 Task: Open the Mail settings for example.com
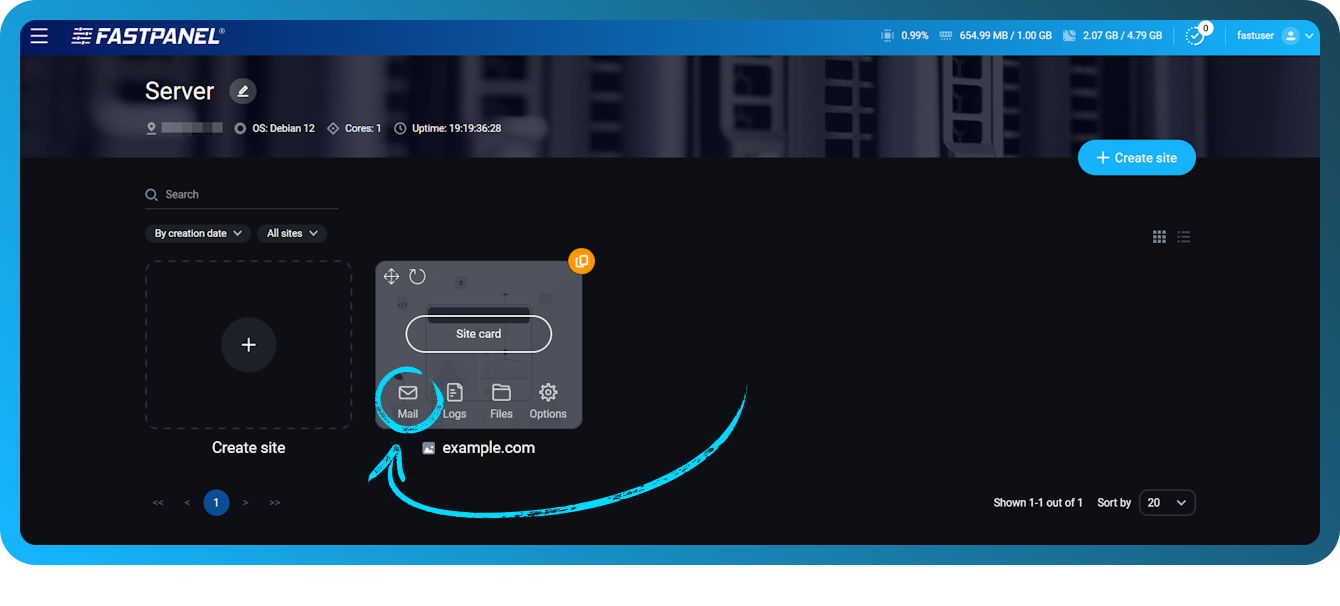[407, 399]
